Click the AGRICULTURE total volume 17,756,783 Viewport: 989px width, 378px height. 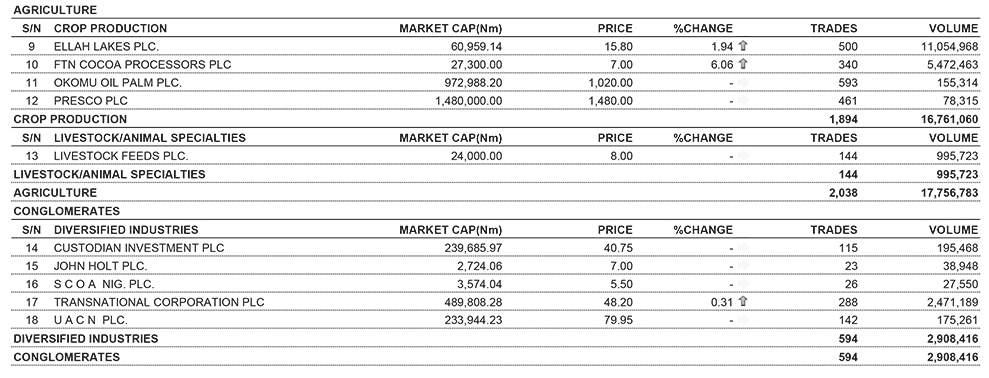[x=944, y=192]
